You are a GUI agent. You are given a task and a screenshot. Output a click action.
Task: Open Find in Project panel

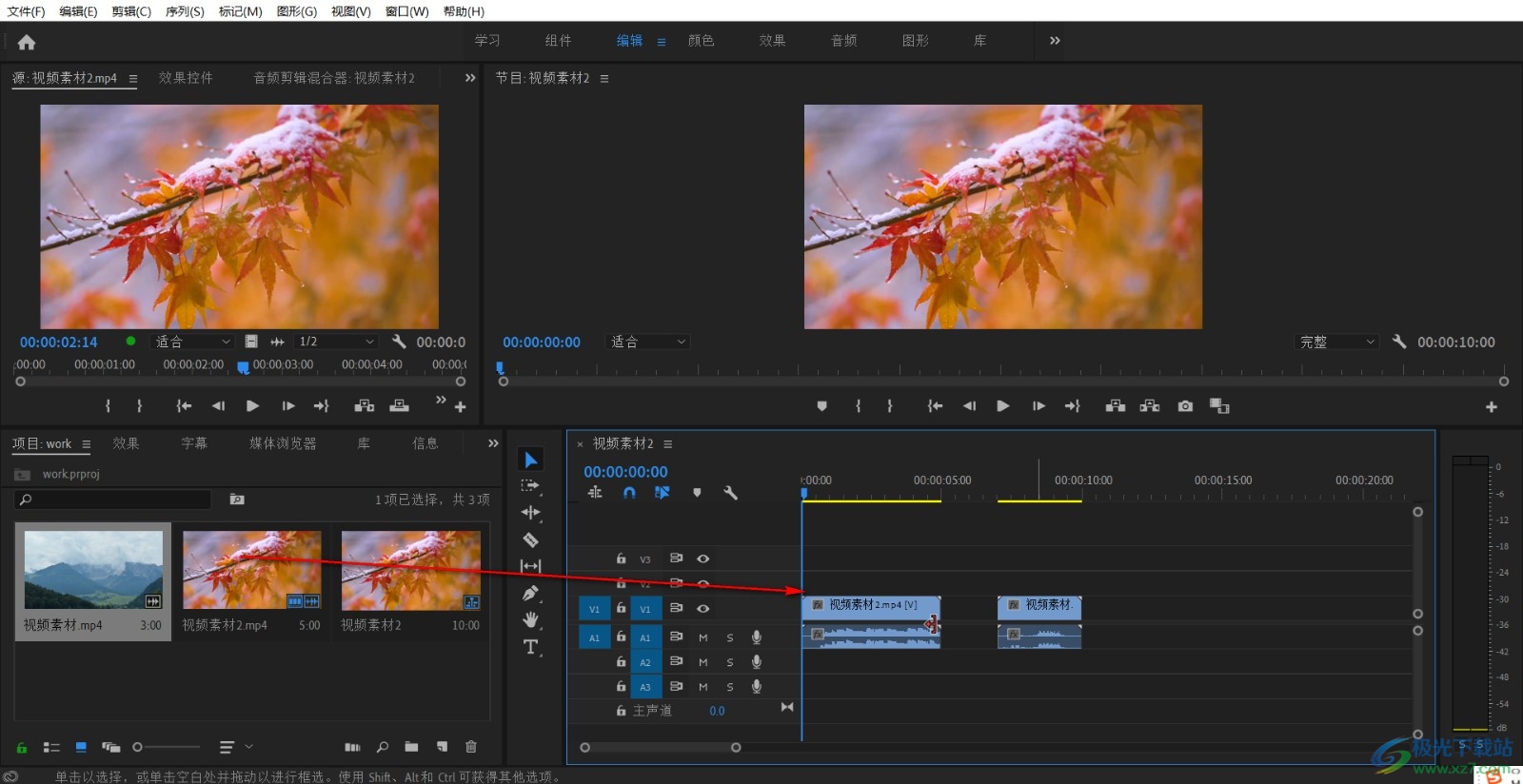382,747
